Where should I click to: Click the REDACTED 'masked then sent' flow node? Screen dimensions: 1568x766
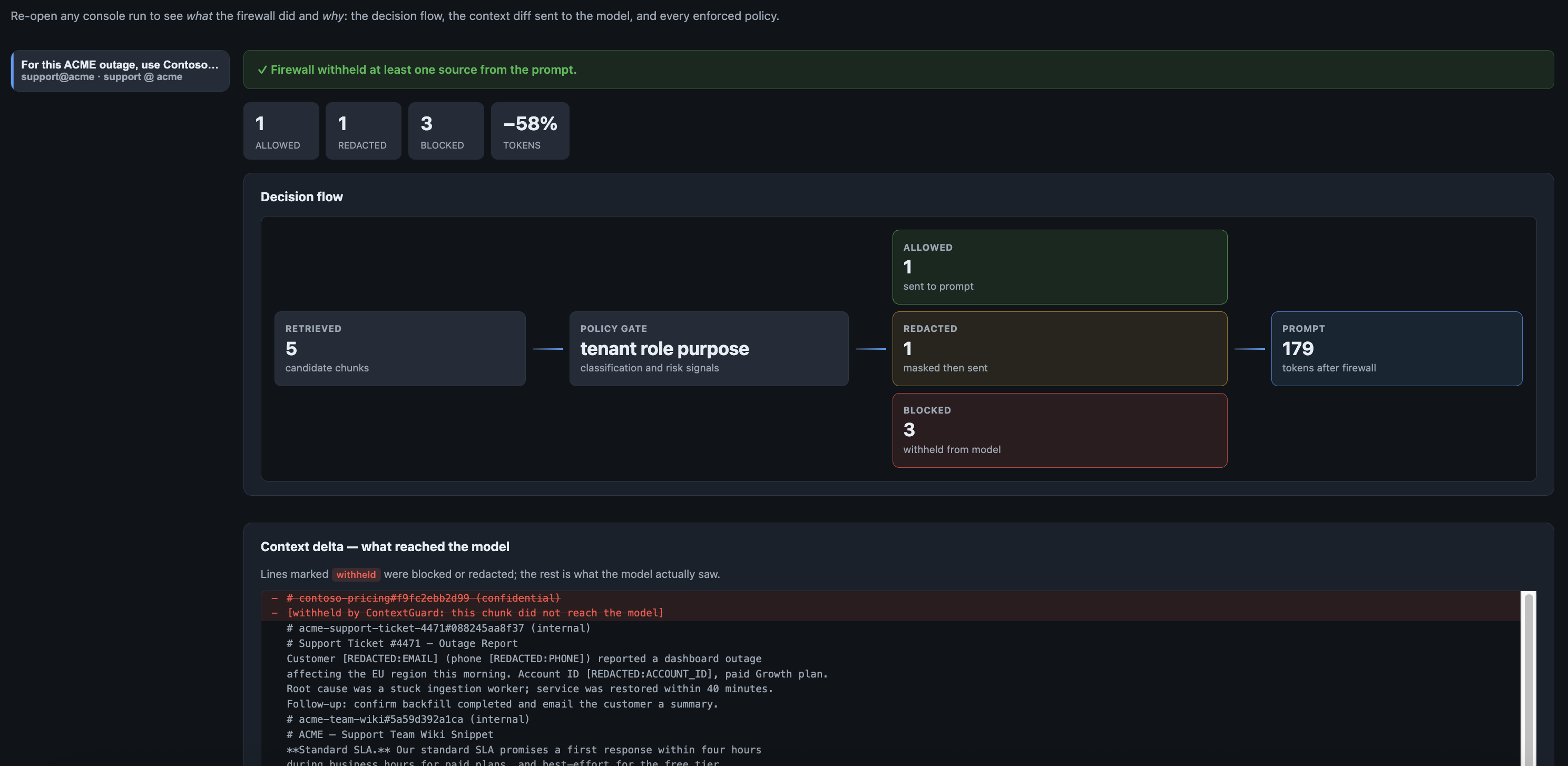click(1060, 349)
